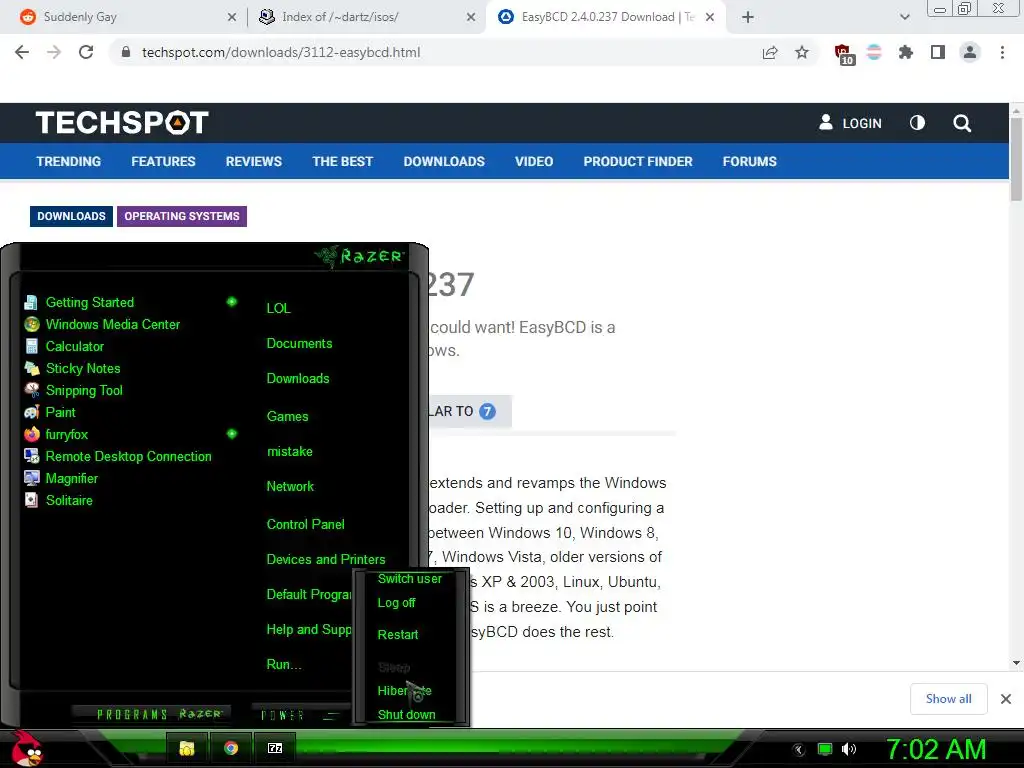Open DOWNLOADS in TechSpot nav bar

pos(444,161)
